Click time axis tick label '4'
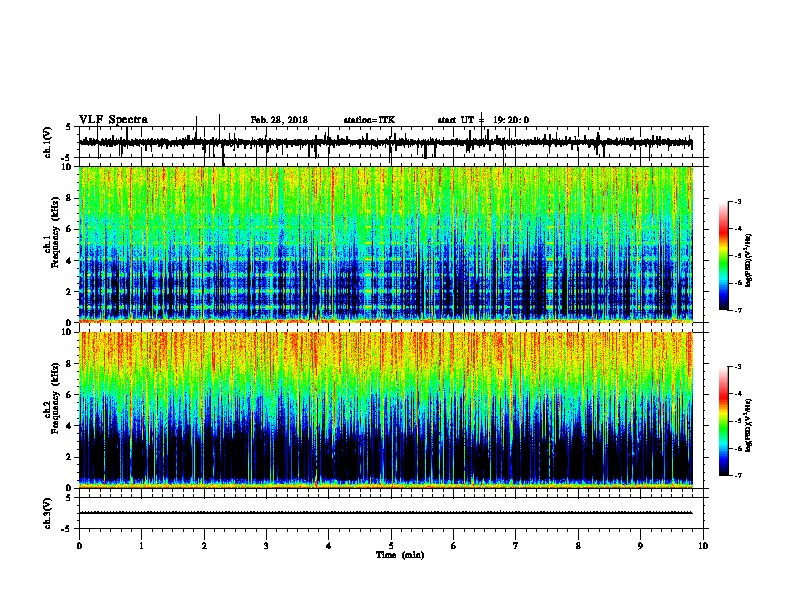The width and height of the screenshot is (792, 612). point(329,546)
